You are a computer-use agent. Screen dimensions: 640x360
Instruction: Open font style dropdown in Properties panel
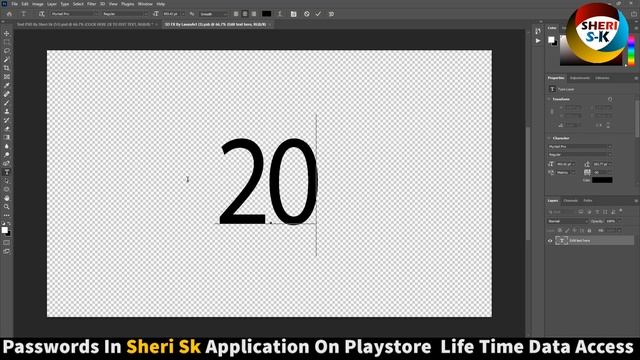[x=580, y=155]
